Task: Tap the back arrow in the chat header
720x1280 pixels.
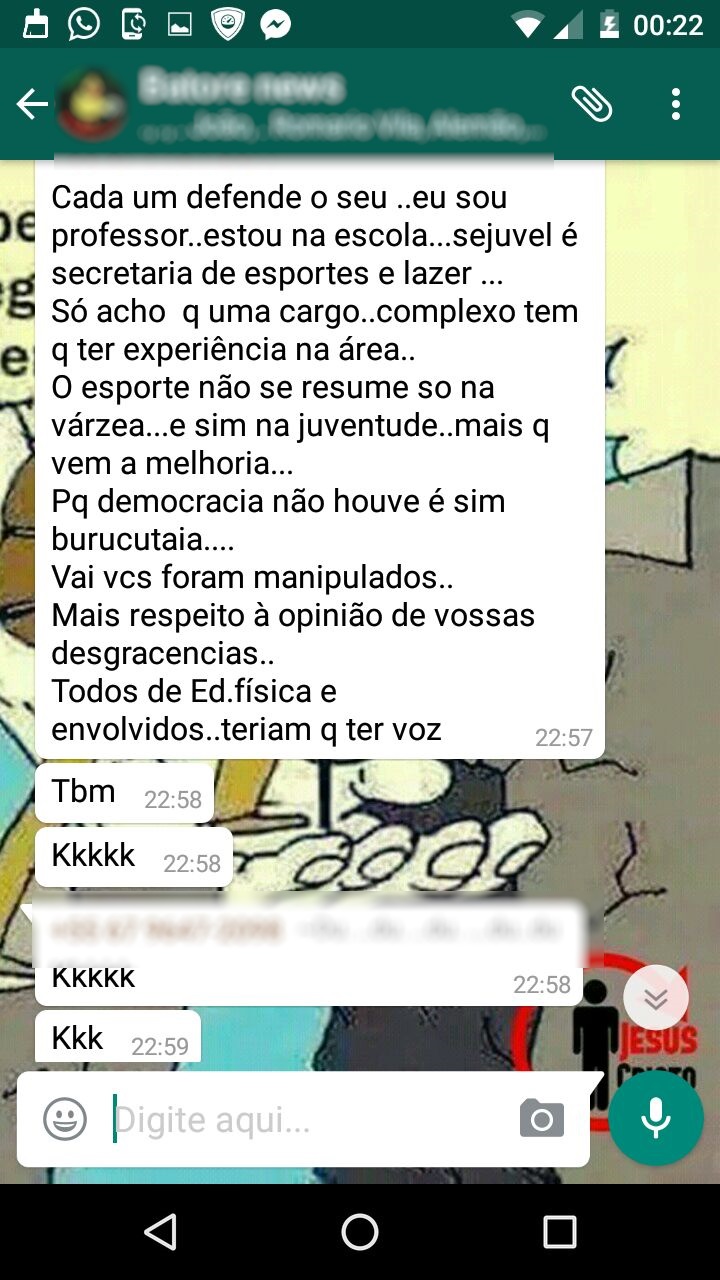Action: pyautogui.click(x=32, y=104)
